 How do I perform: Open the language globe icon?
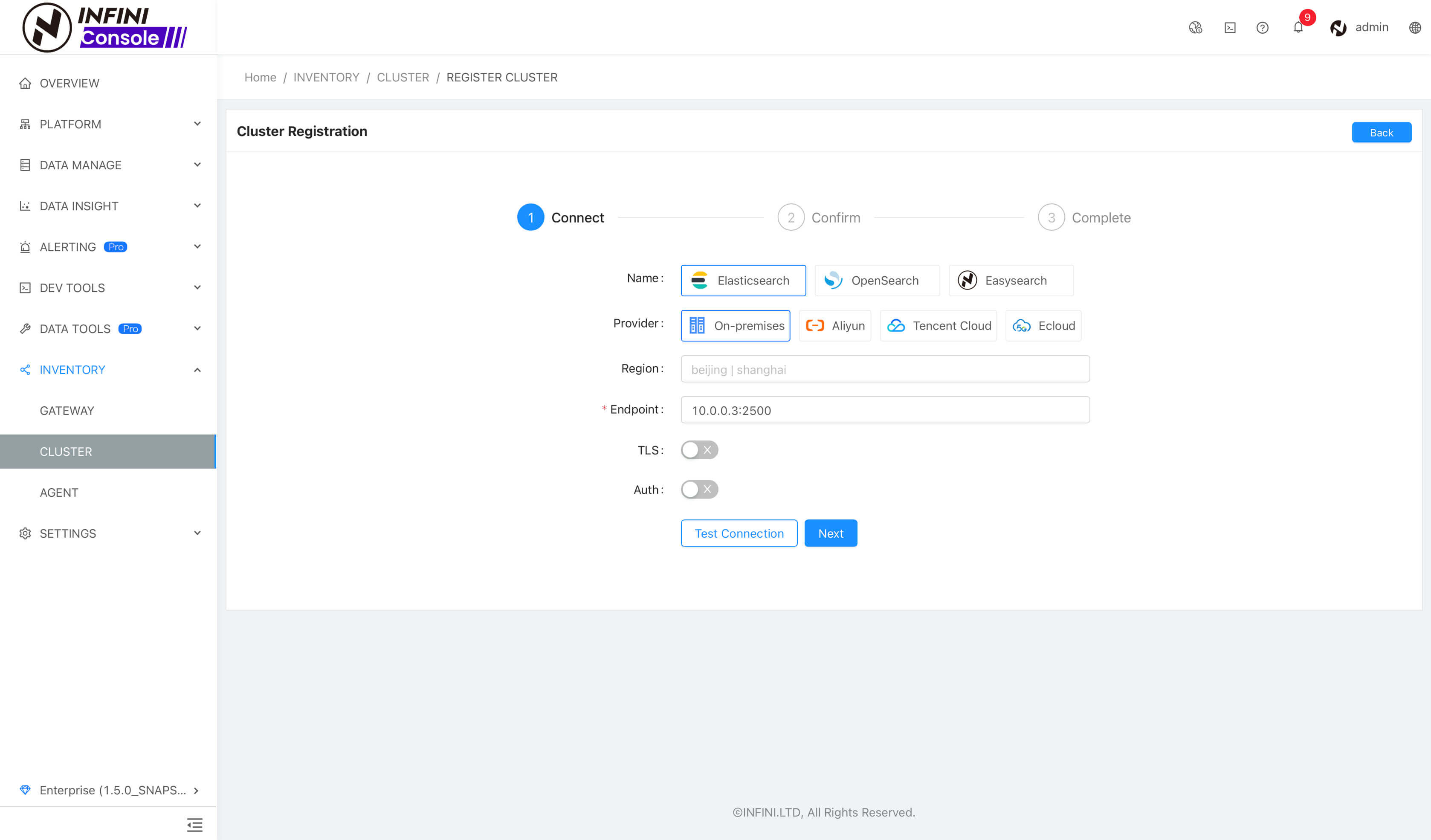point(1415,27)
